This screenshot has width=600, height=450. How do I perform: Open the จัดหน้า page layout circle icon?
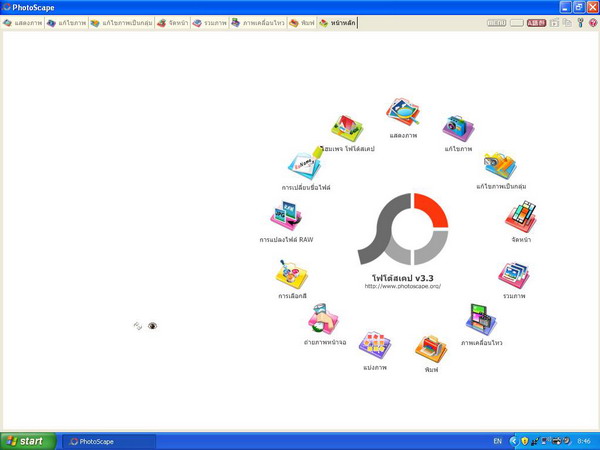point(521,216)
